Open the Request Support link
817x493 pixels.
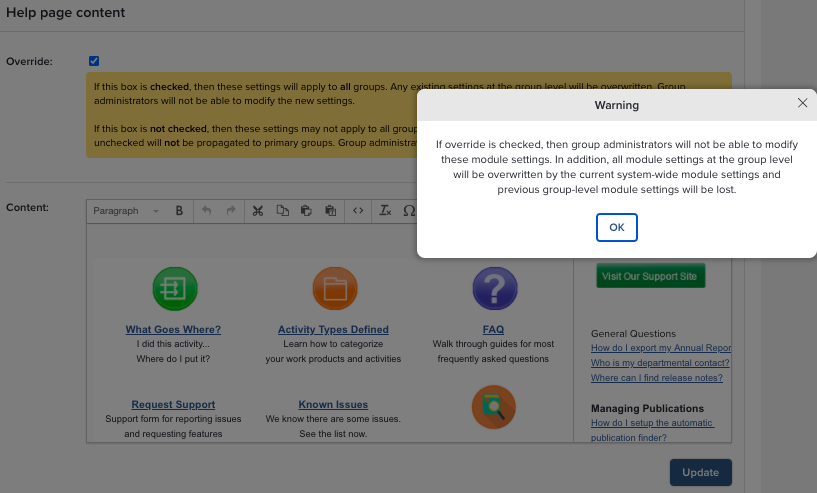pos(173,404)
